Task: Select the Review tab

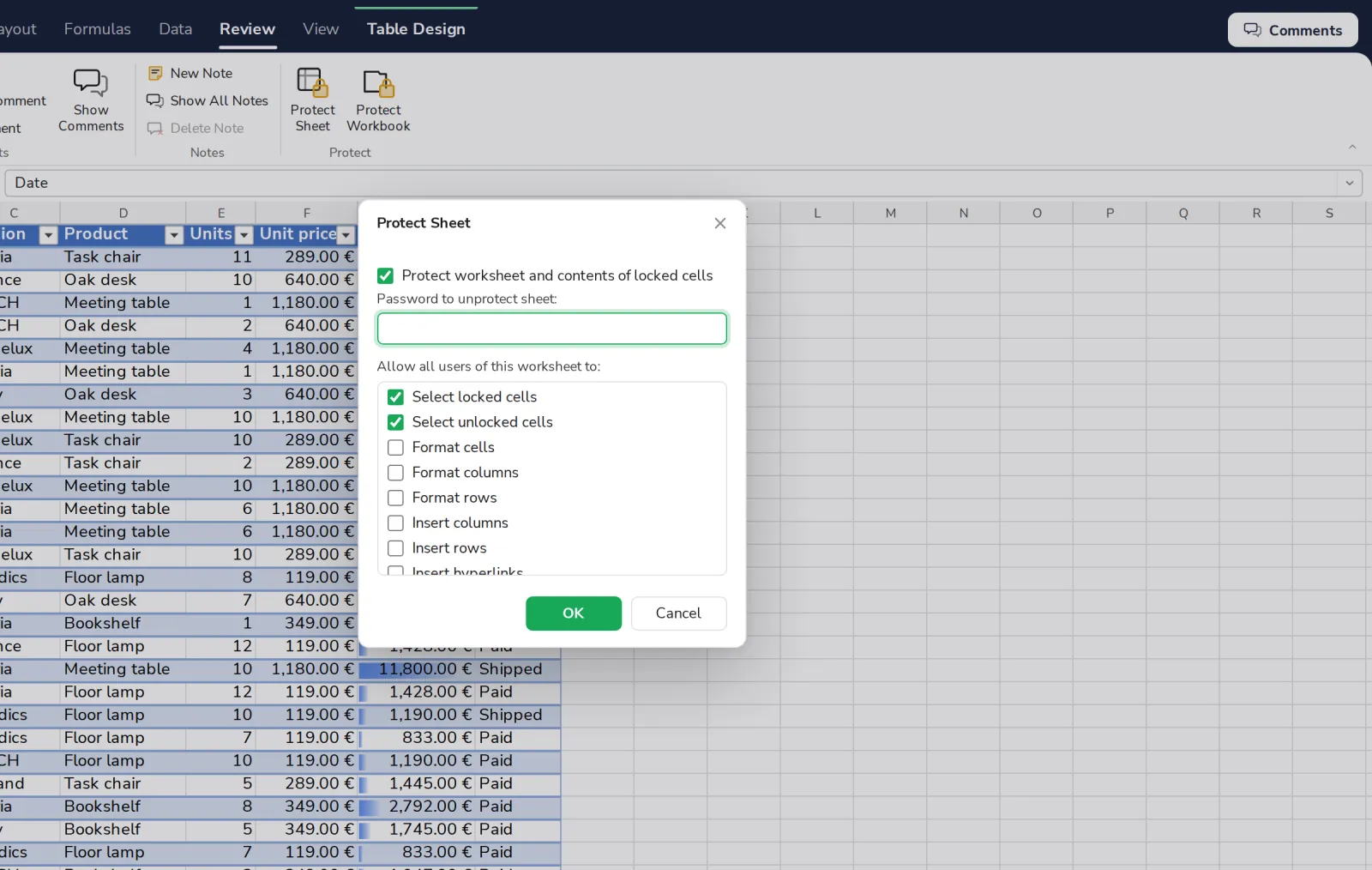Action: tap(247, 29)
